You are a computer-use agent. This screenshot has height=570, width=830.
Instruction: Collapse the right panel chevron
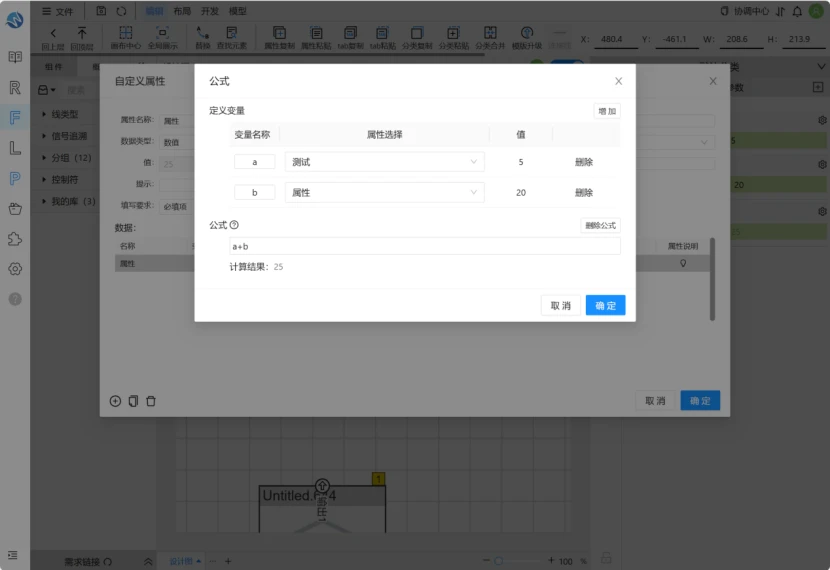pyautogui.click(x=821, y=67)
